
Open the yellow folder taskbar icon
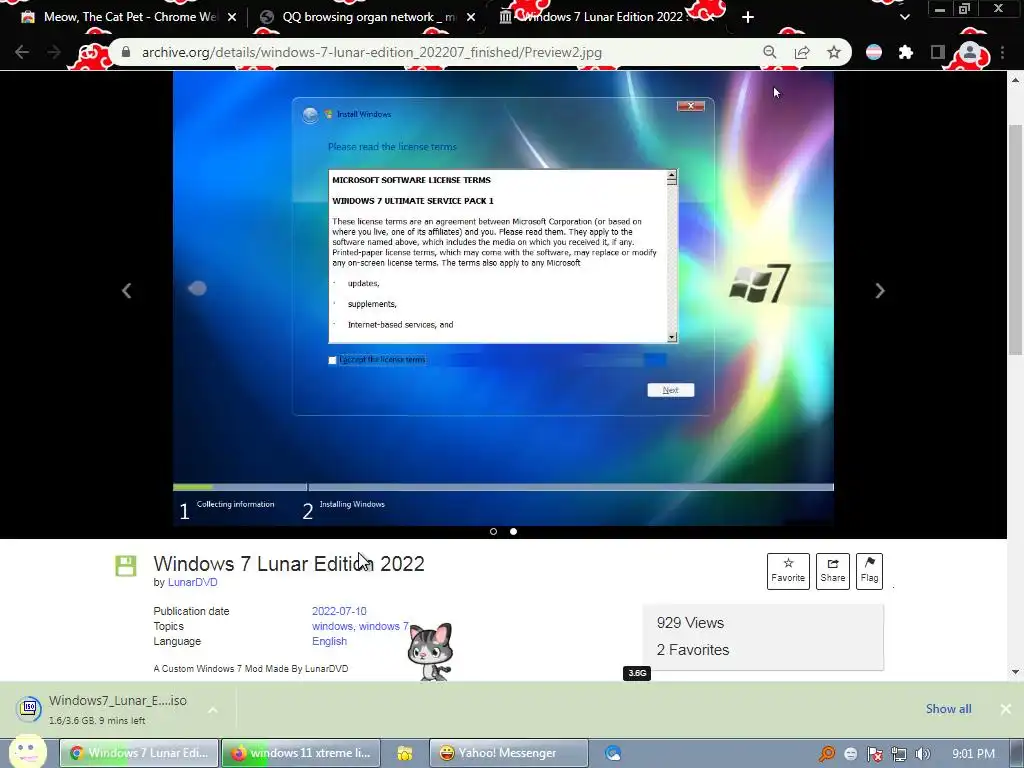[x=405, y=754]
